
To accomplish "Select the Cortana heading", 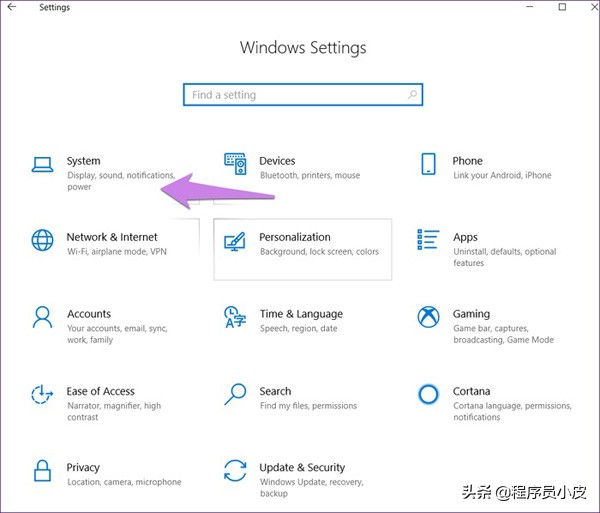I will tap(471, 391).
